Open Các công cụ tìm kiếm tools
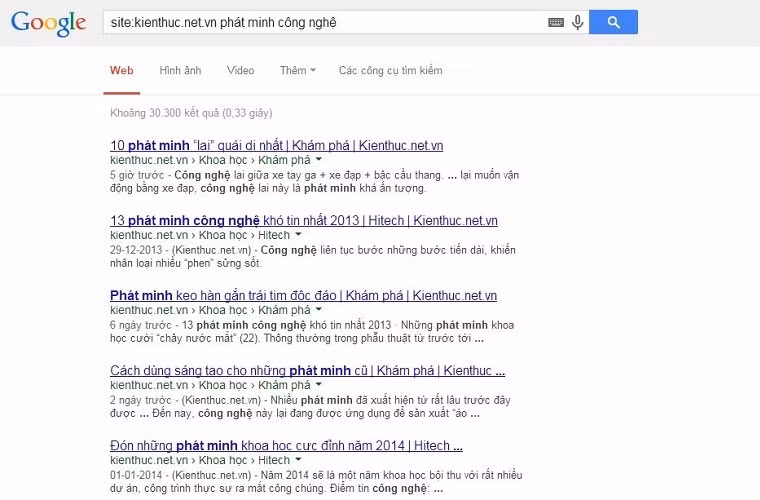Screen dimensions: 760x500 tap(391, 70)
